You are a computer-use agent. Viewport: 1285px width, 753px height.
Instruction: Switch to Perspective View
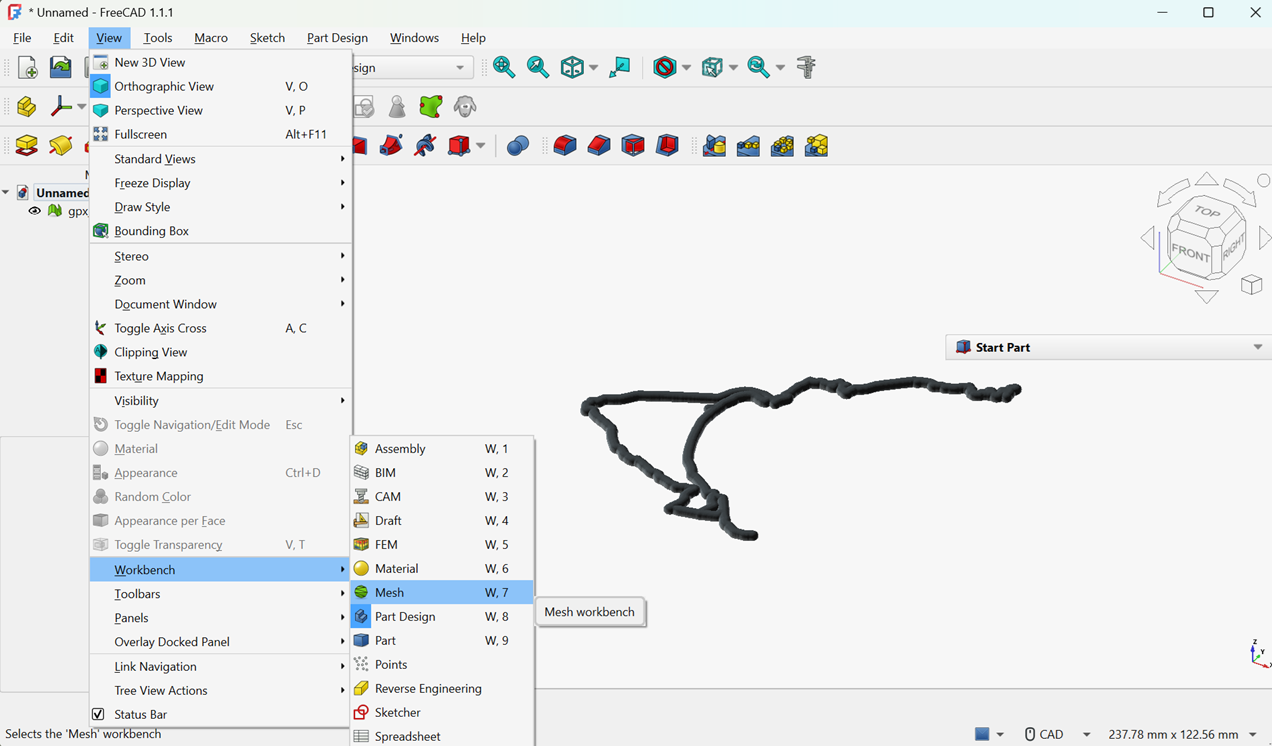pyautogui.click(x=220, y=110)
